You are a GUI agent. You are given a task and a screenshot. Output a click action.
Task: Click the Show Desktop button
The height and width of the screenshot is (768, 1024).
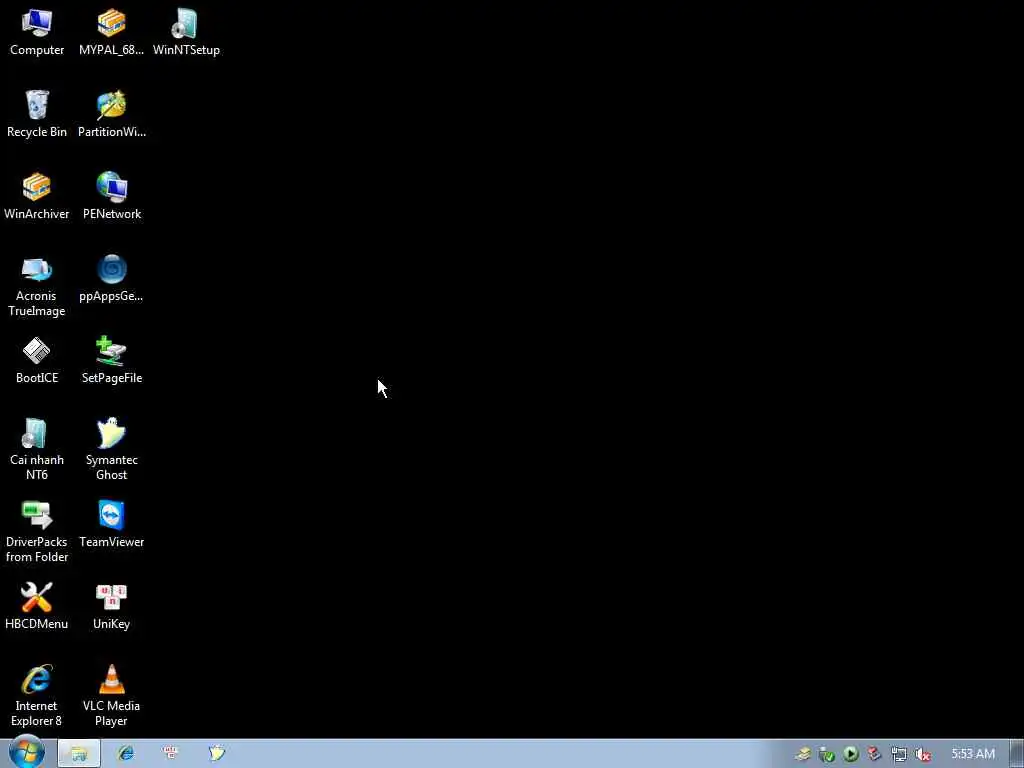pyautogui.click(x=1017, y=754)
